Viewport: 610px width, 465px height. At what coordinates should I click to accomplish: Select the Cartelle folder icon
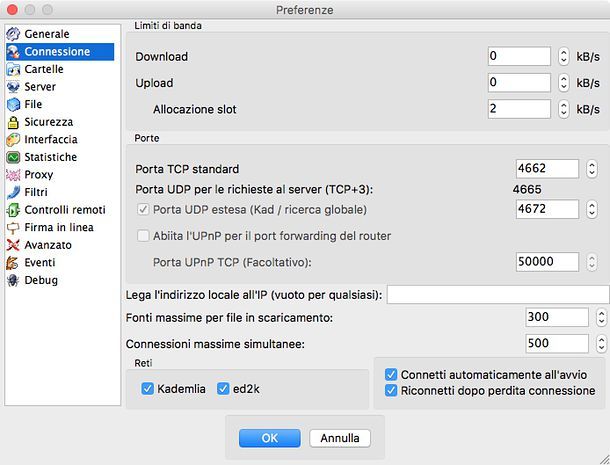coord(13,69)
